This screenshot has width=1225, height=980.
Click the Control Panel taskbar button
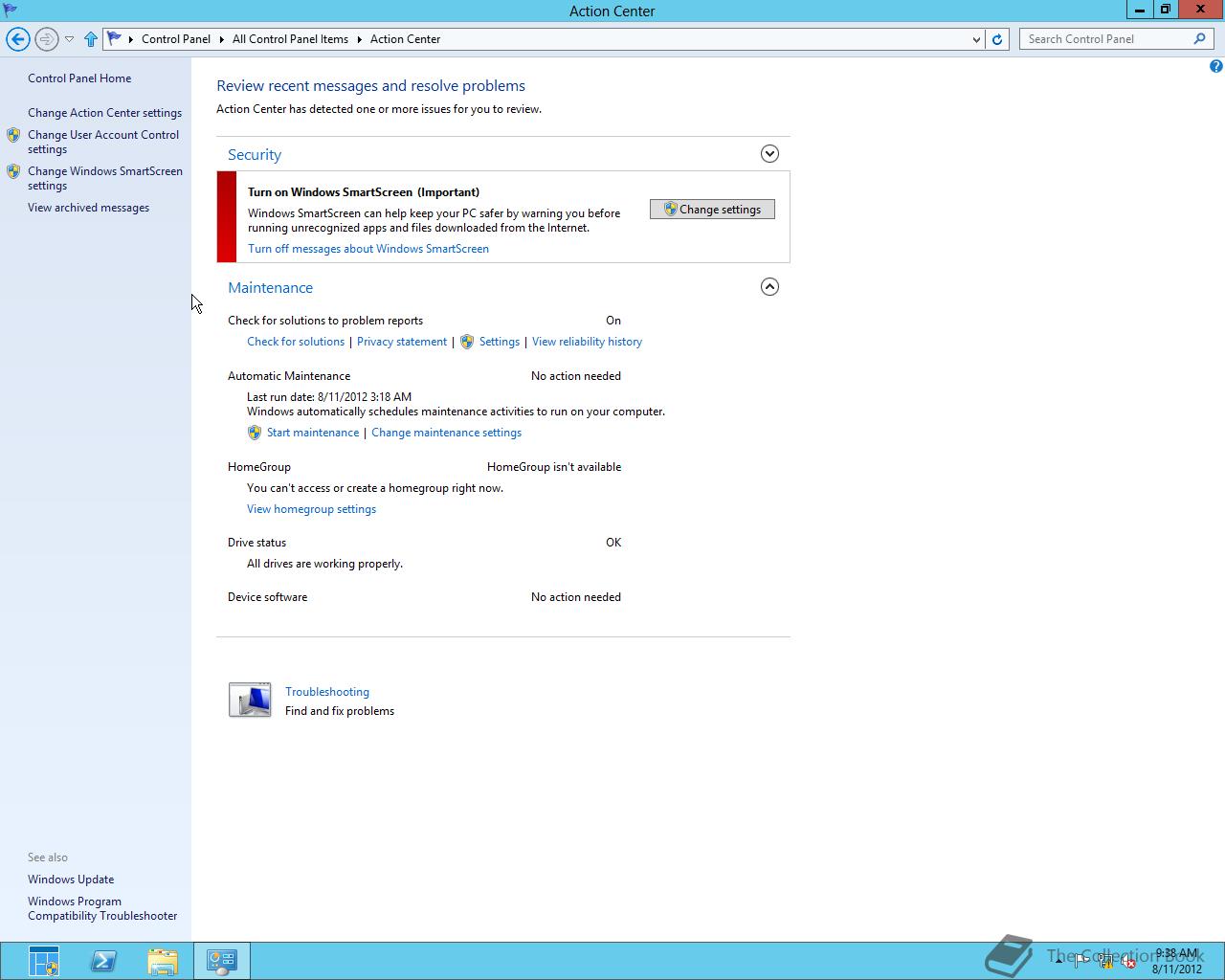222,961
